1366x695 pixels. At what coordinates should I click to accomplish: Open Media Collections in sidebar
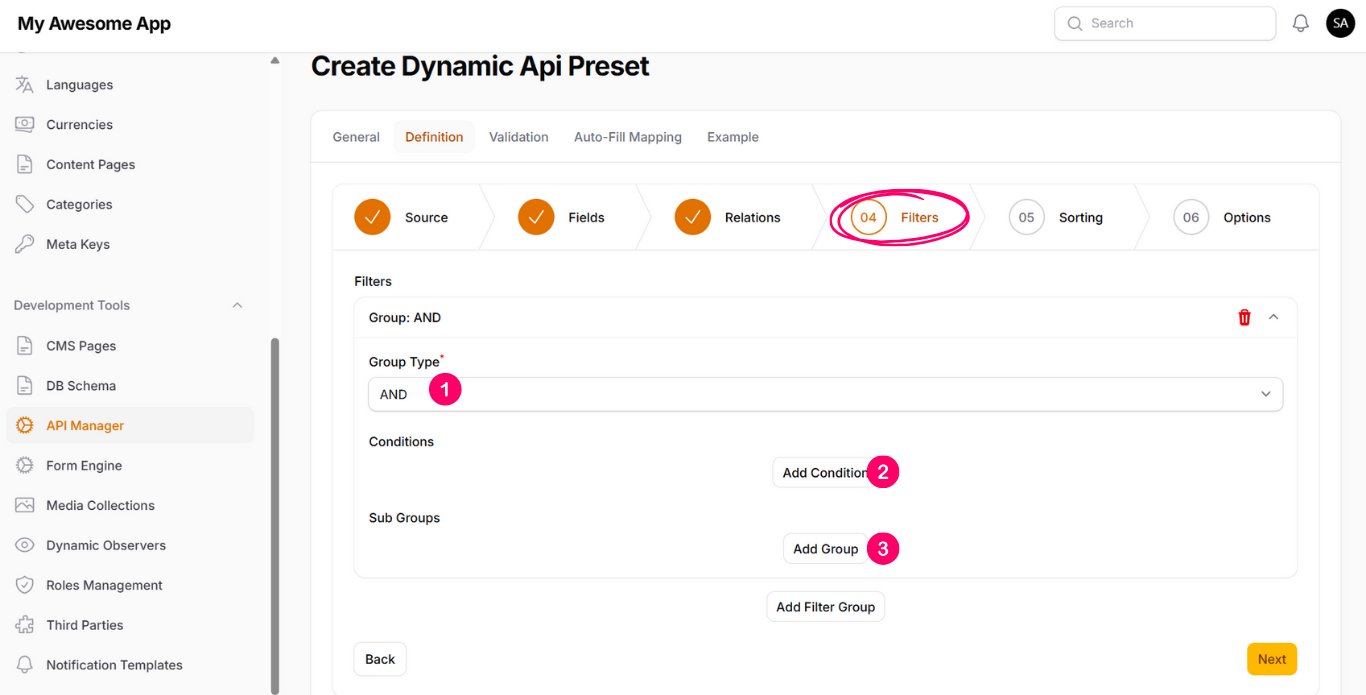pos(100,506)
